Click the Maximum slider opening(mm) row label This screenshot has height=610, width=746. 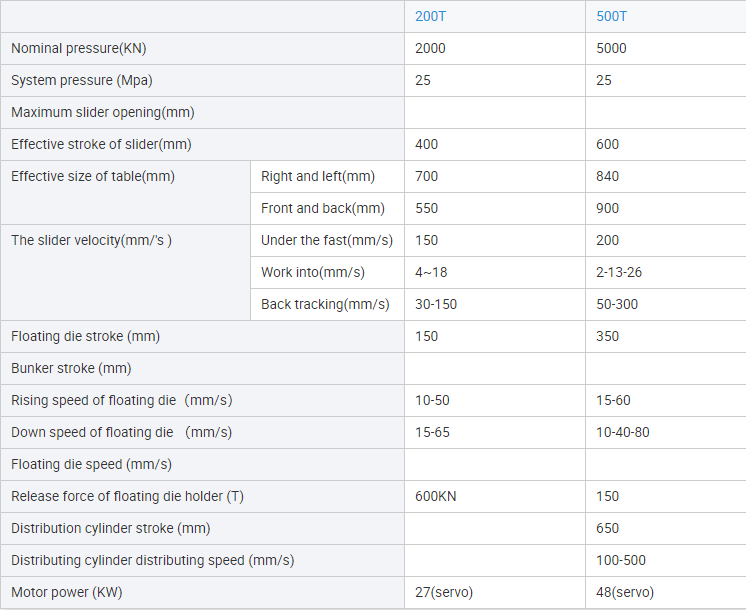click(x=103, y=113)
